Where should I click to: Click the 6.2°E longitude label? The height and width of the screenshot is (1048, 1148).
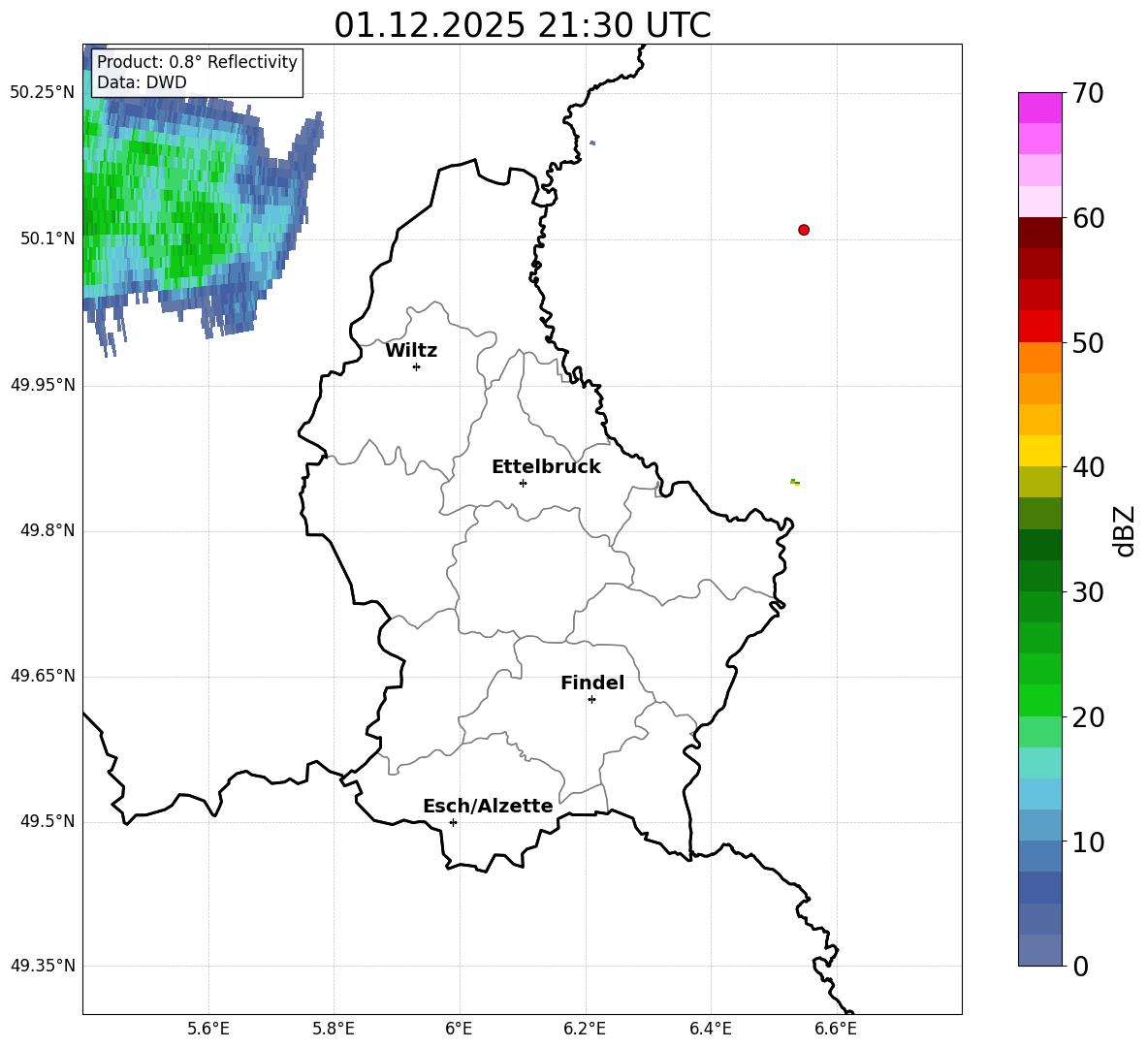(x=585, y=1029)
